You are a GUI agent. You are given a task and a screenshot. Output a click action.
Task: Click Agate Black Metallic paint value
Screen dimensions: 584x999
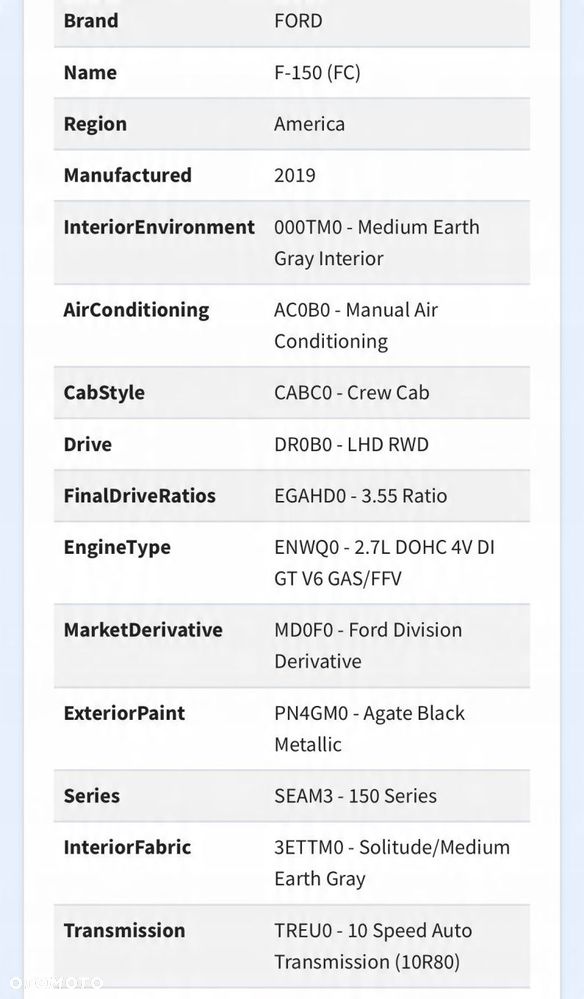[x=369, y=728]
